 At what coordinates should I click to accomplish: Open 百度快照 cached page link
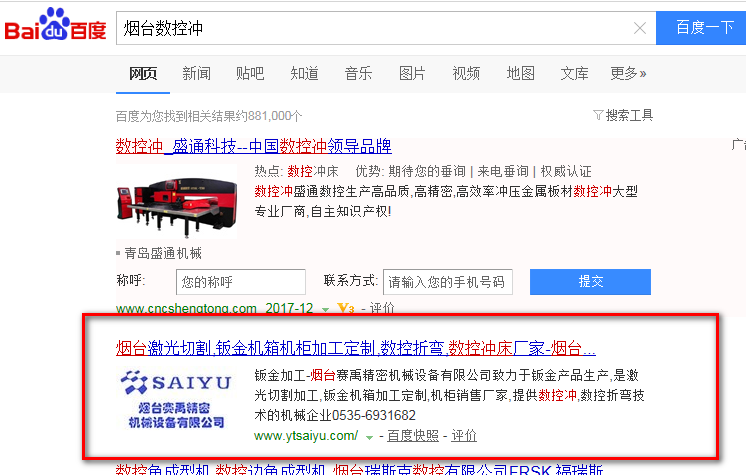[x=413, y=436]
